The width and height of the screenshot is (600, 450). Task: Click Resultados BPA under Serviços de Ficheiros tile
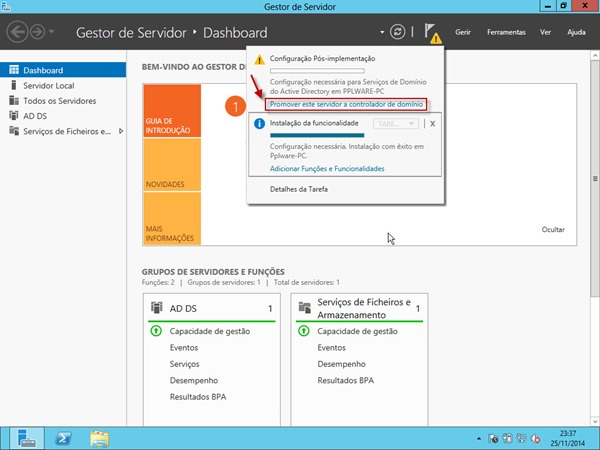pyautogui.click(x=346, y=380)
